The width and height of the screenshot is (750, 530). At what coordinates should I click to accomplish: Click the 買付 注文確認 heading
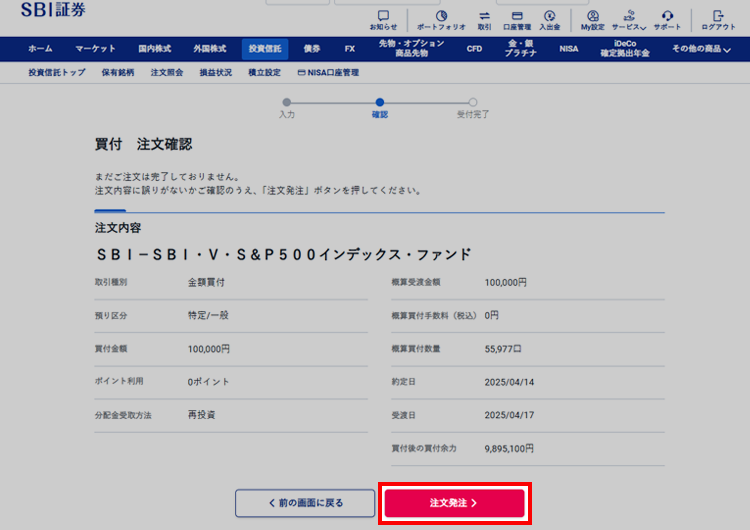[143, 144]
